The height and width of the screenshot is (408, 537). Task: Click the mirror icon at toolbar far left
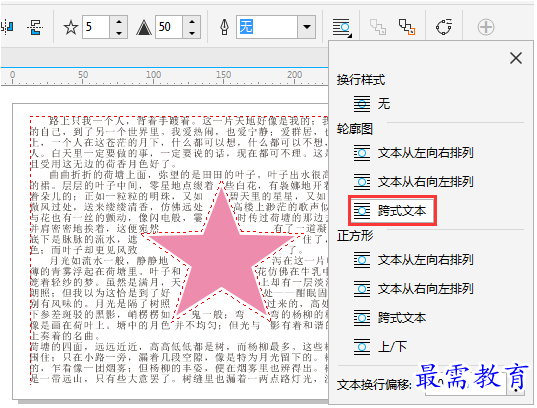7,27
